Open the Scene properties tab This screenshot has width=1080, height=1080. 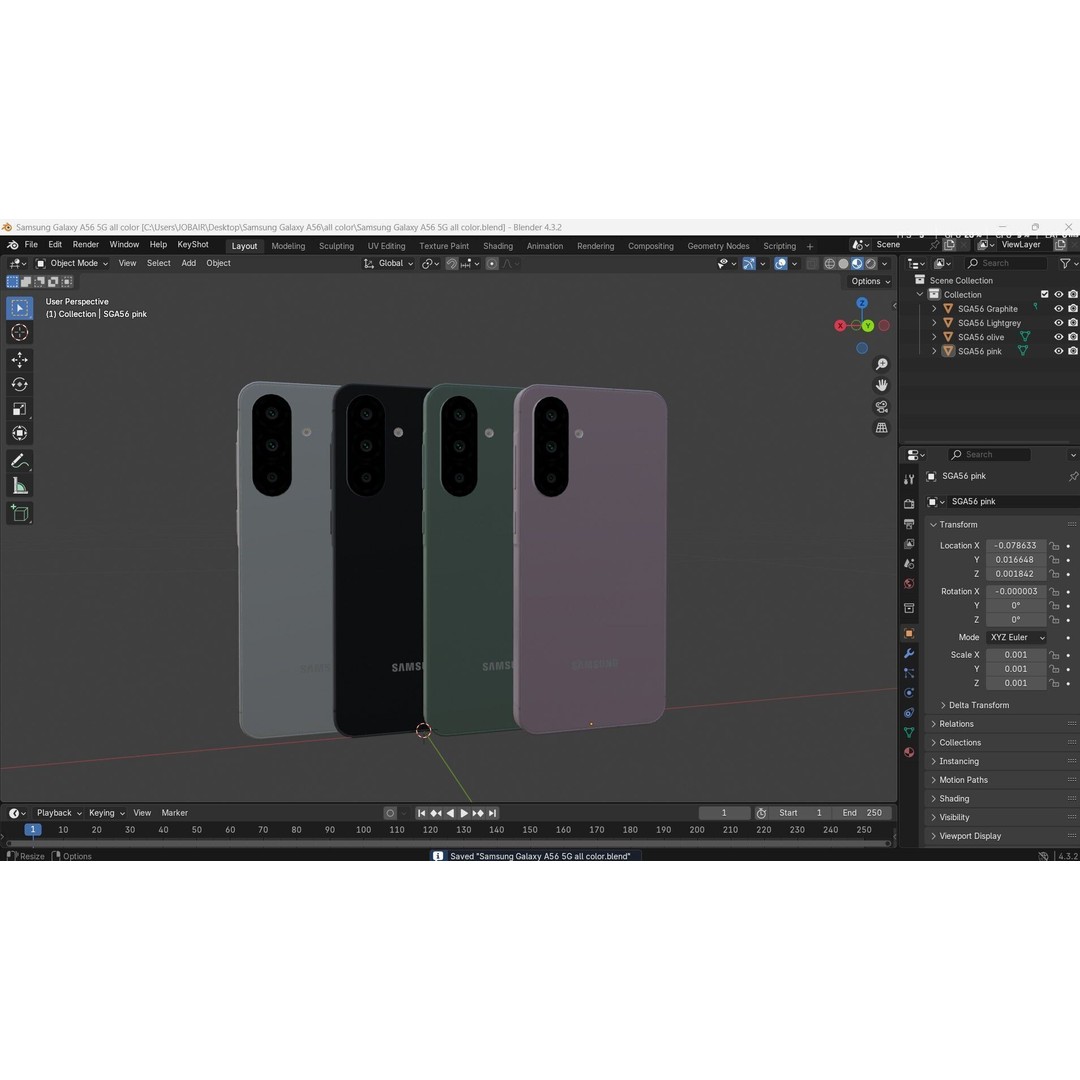click(909, 563)
